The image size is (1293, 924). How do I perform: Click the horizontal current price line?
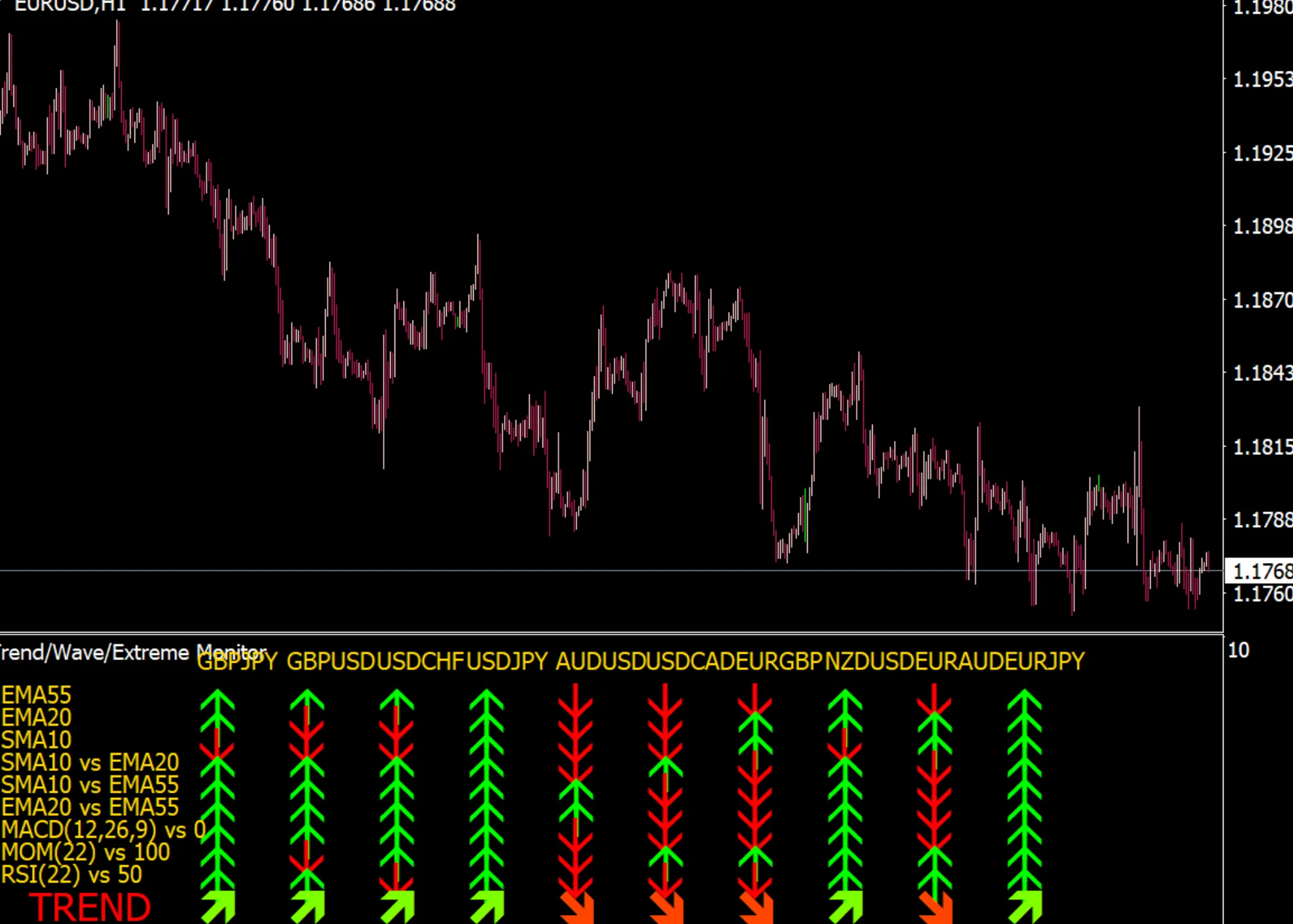[611, 571]
